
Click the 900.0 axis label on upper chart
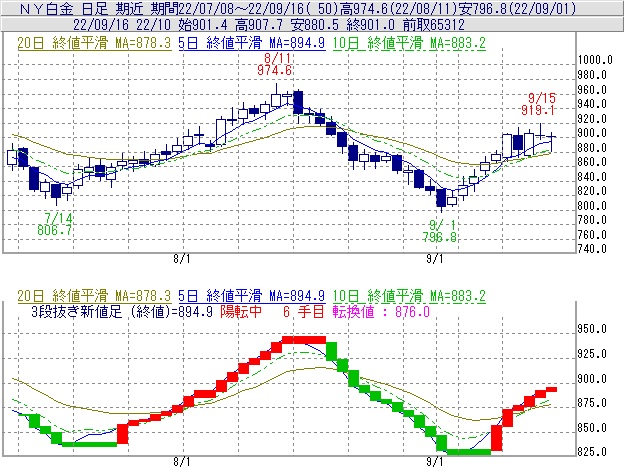pyautogui.click(x=592, y=133)
